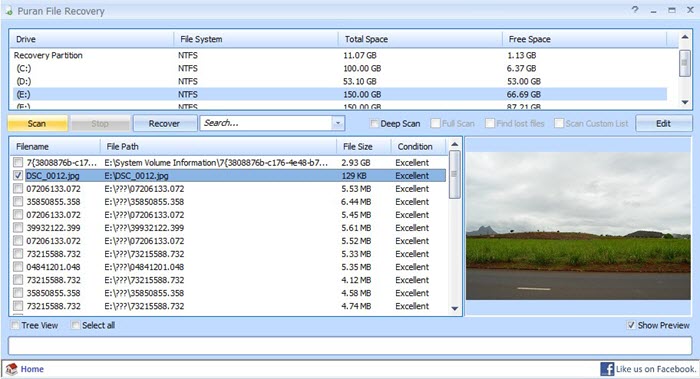Click the file list scroll down arrow
This screenshot has height=379, width=700.
coord(454,308)
